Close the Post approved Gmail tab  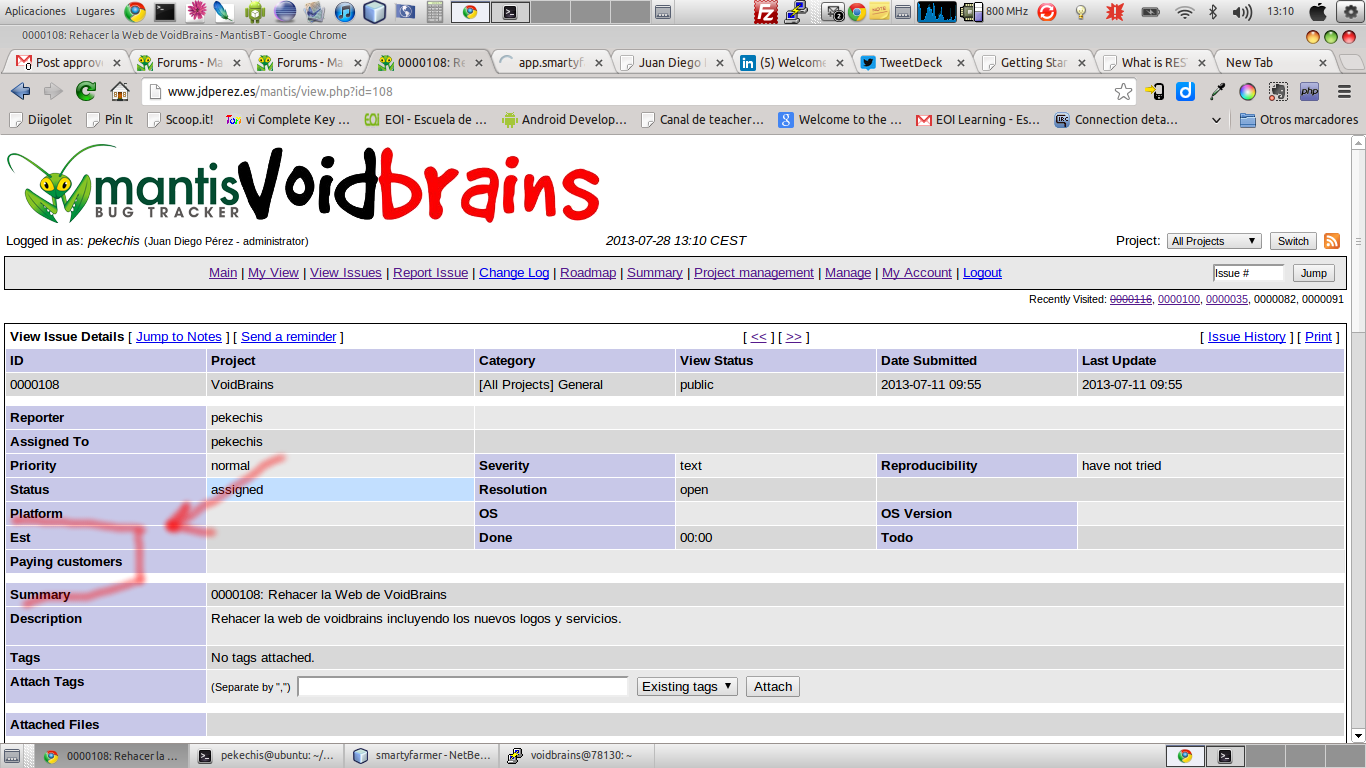(118, 62)
